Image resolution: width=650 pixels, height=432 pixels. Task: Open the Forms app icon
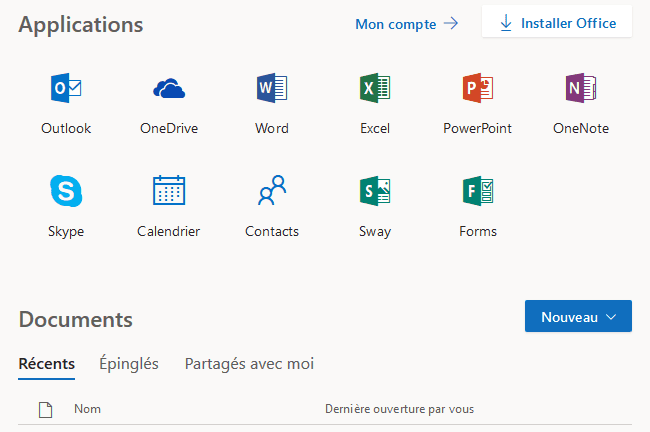tap(478, 191)
